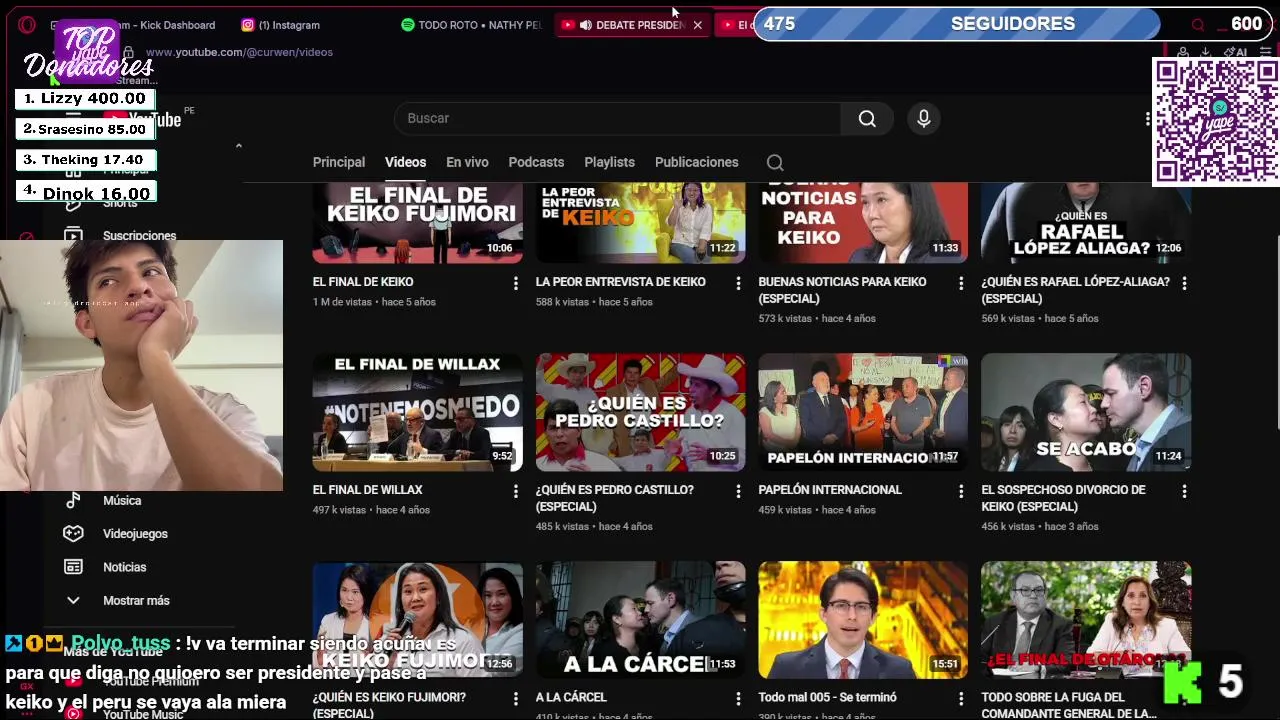Open options menu for LA PEOR ENTREVISTA DE KEIKO

739,283
